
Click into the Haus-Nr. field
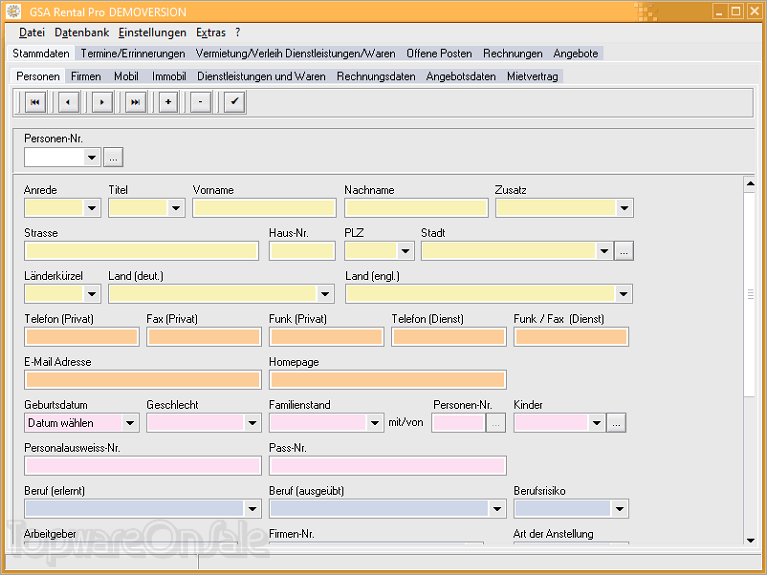click(x=302, y=251)
